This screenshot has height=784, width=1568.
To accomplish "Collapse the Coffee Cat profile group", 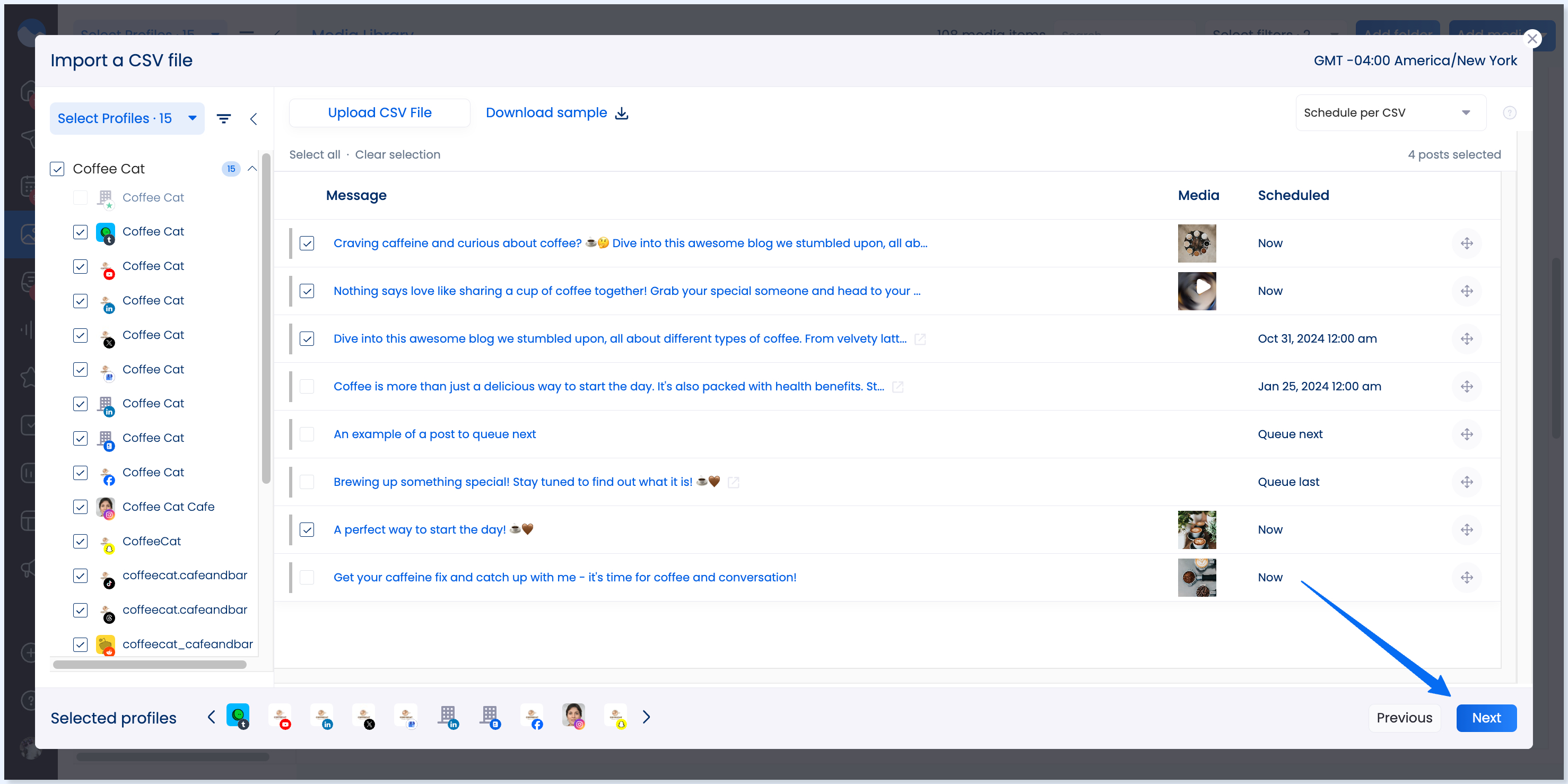I will 252,169.
